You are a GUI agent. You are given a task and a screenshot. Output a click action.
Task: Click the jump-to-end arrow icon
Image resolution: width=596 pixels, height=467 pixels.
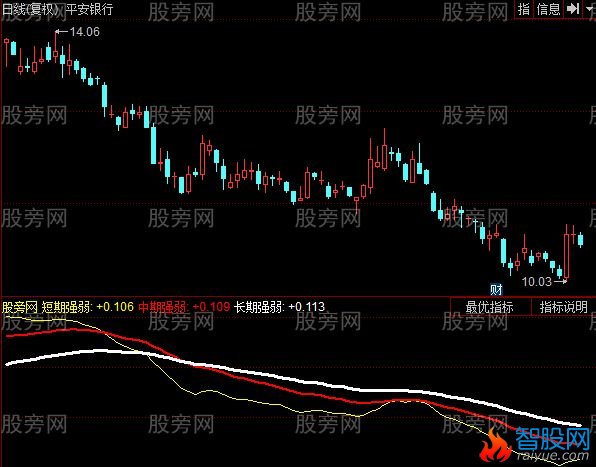coord(573,9)
